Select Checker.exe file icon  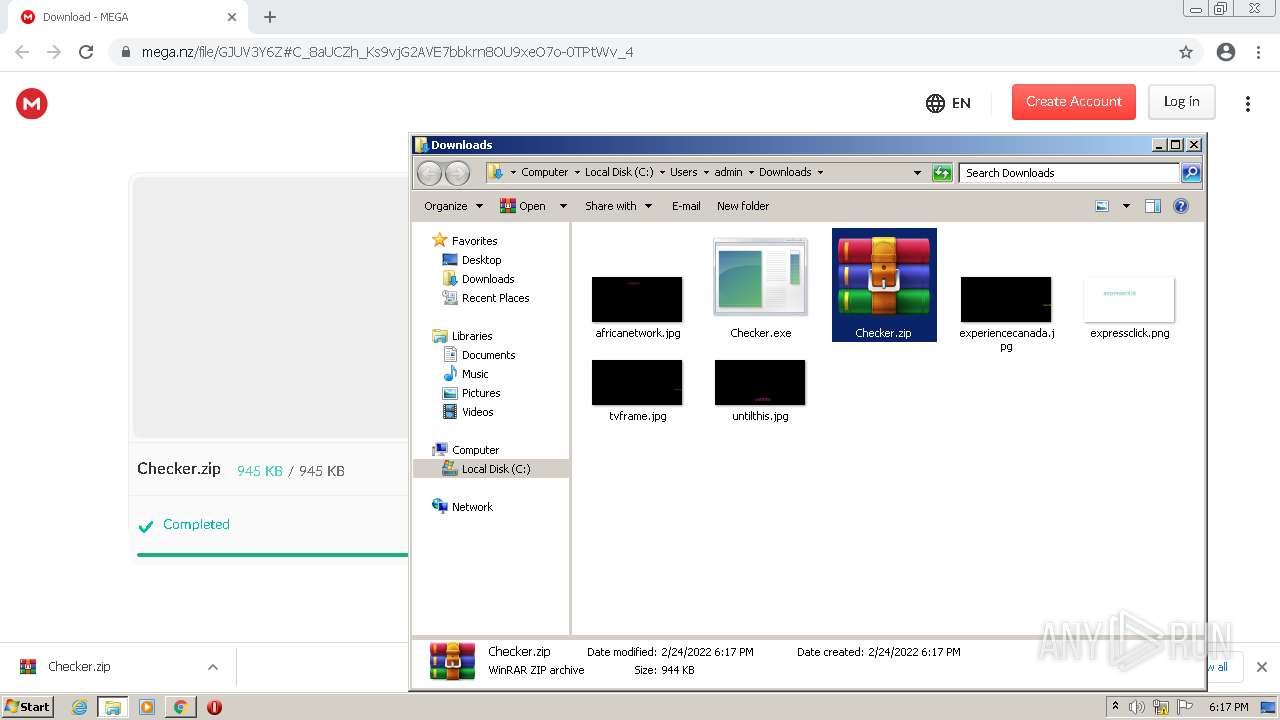click(760, 277)
